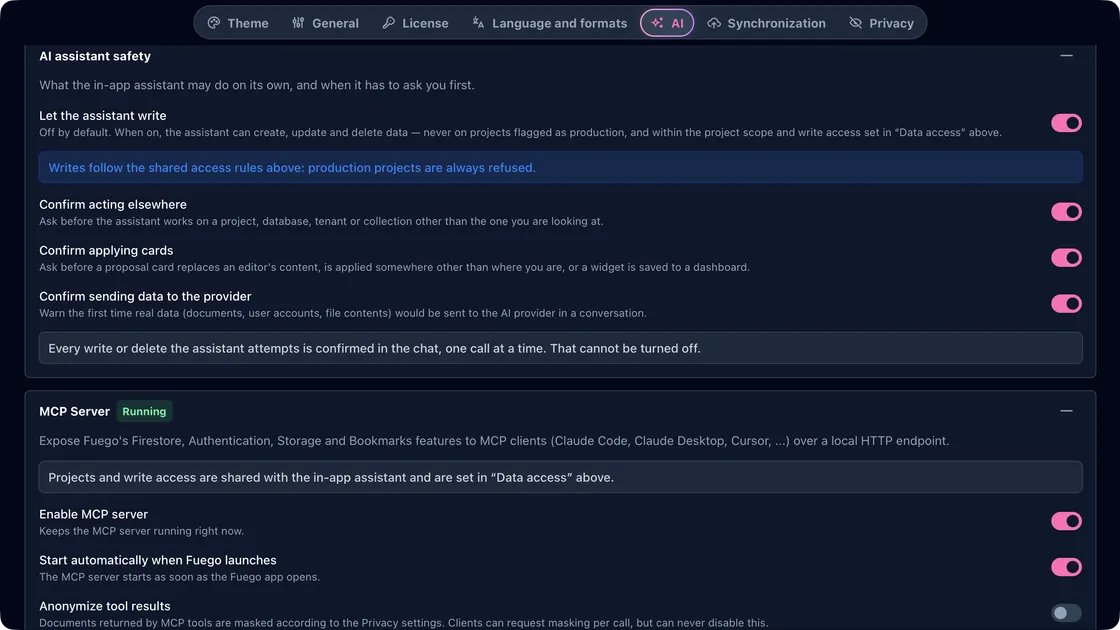Click 'Start automatically when Fuego launches' label

click(158, 560)
